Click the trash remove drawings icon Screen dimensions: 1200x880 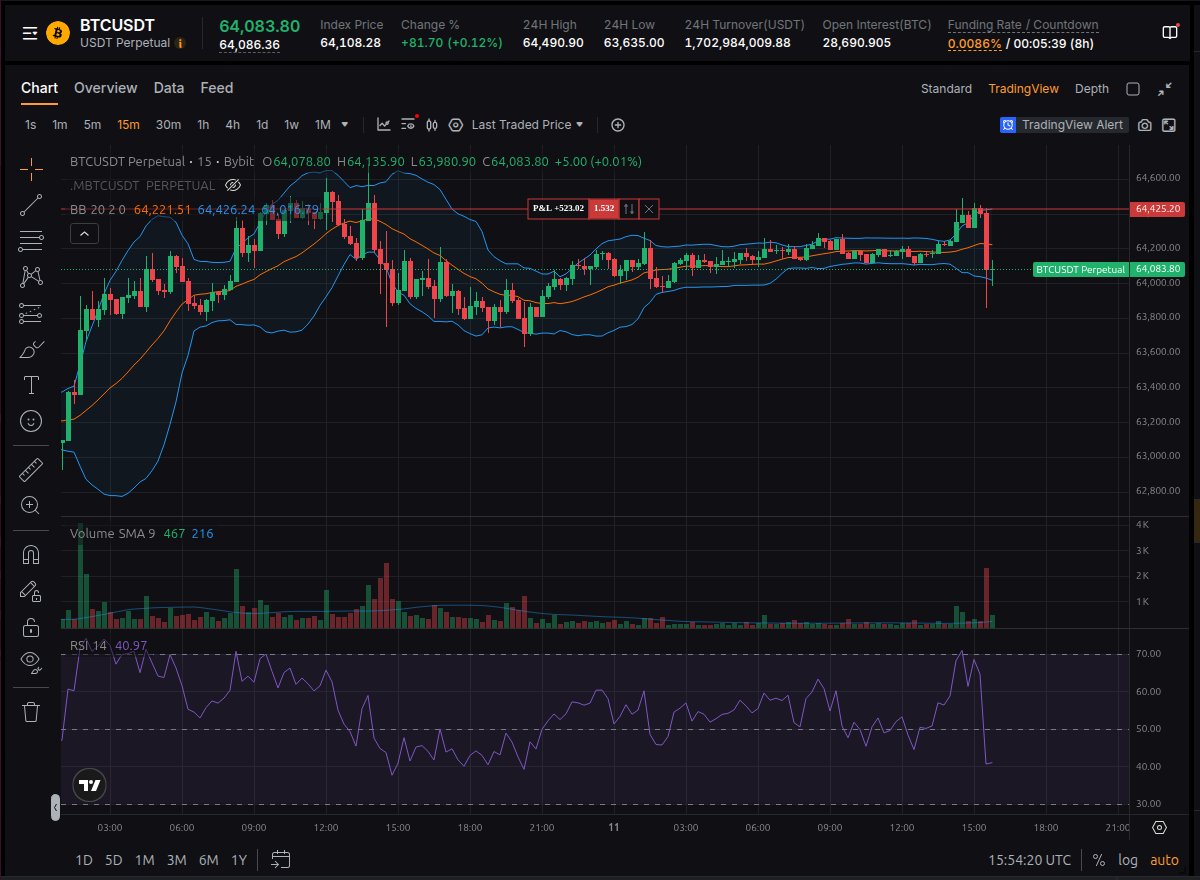pos(31,712)
